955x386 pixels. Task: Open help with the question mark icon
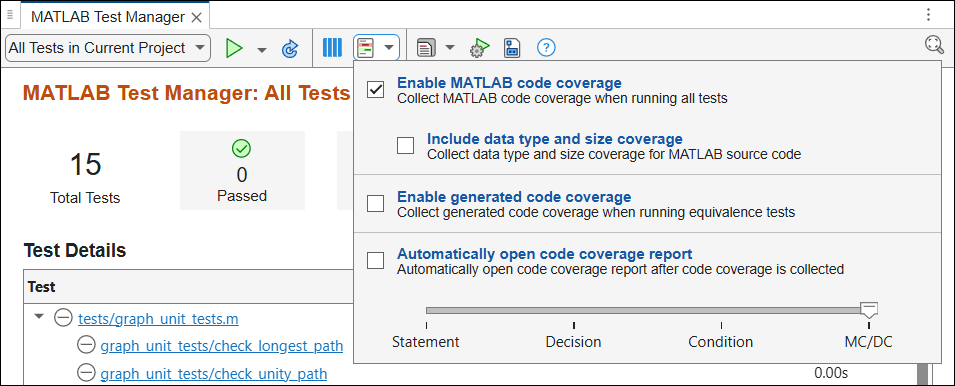click(546, 47)
